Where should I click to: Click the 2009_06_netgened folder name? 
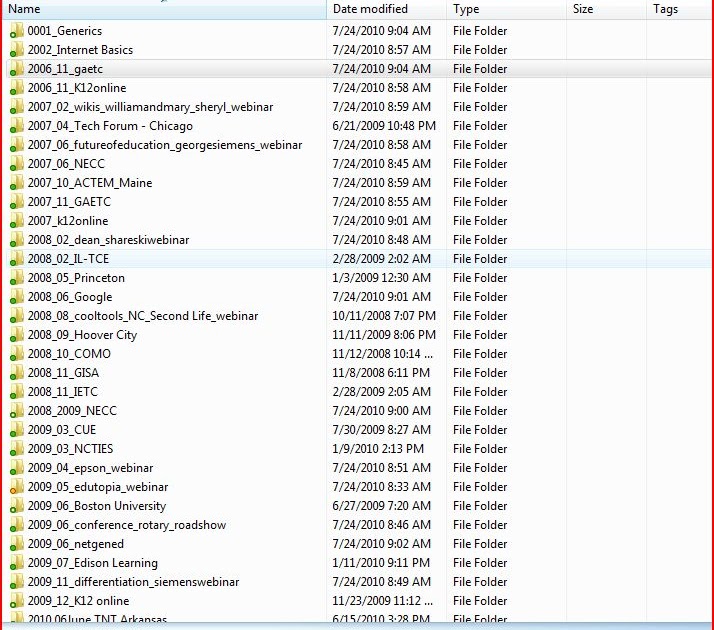[x=76, y=544]
